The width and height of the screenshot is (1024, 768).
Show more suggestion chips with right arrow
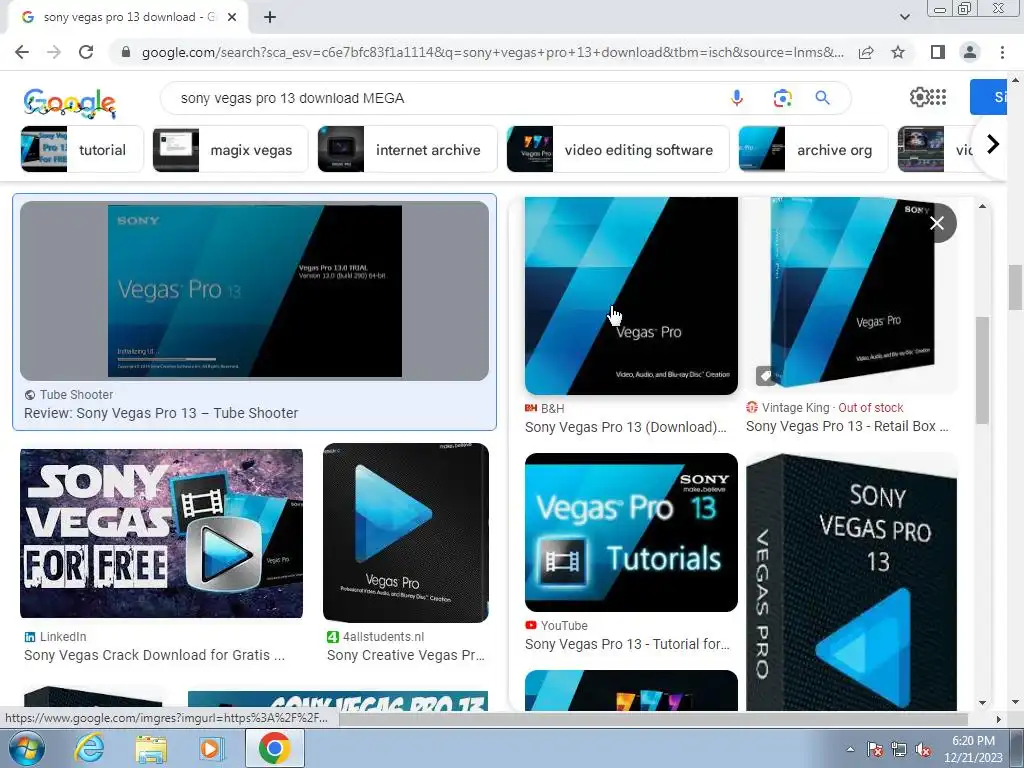coord(993,144)
